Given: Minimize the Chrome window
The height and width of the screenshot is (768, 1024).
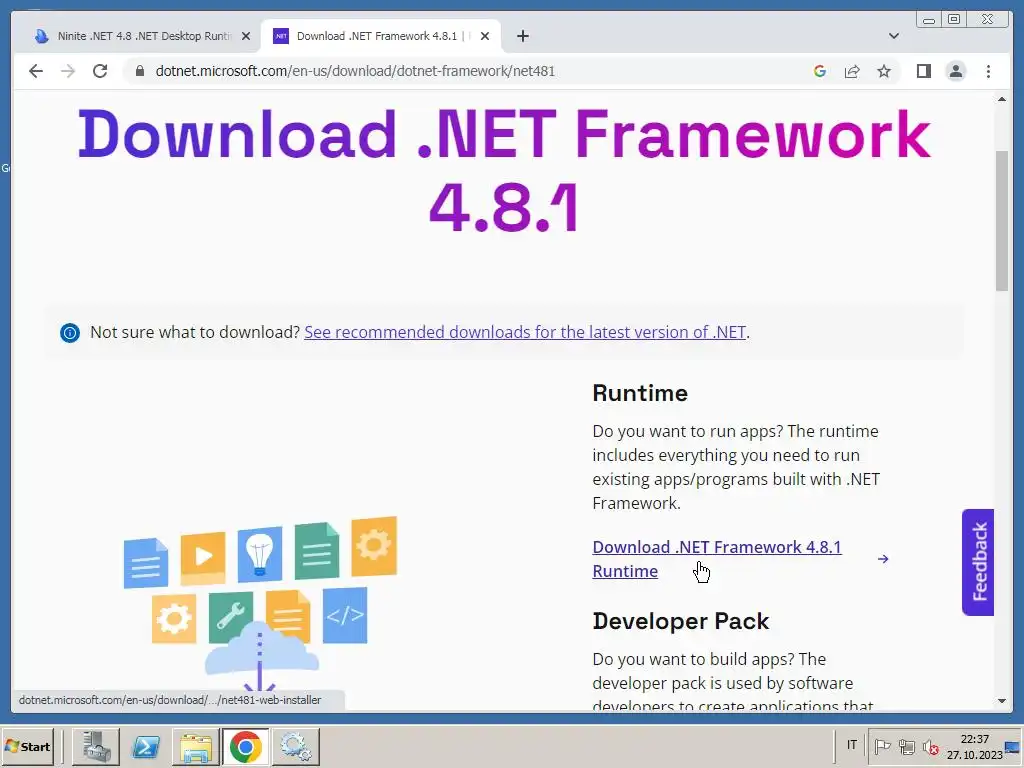Looking at the screenshot, I should click(x=929, y=20).
